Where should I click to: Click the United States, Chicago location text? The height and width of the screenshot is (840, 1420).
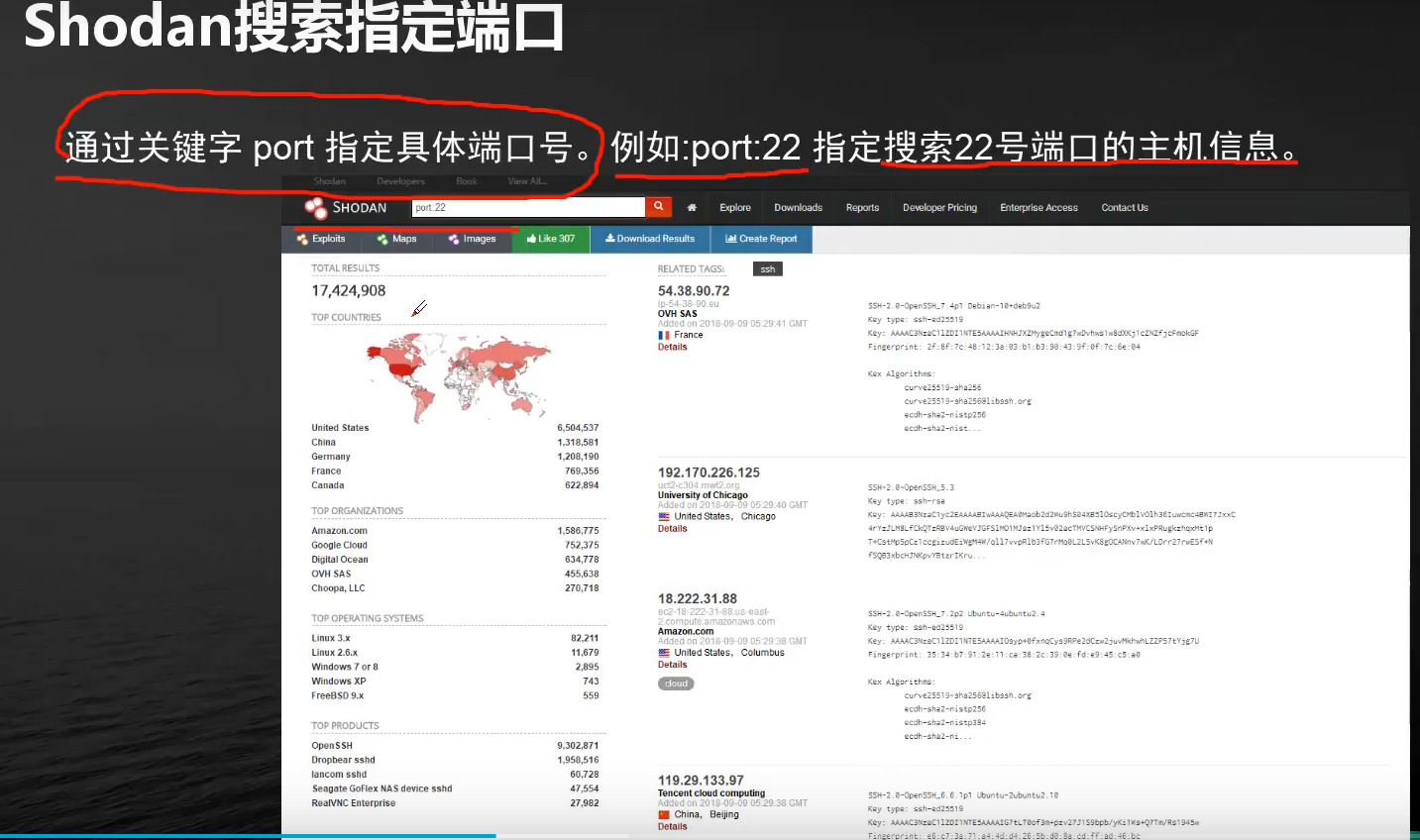[x=725, y=517]
